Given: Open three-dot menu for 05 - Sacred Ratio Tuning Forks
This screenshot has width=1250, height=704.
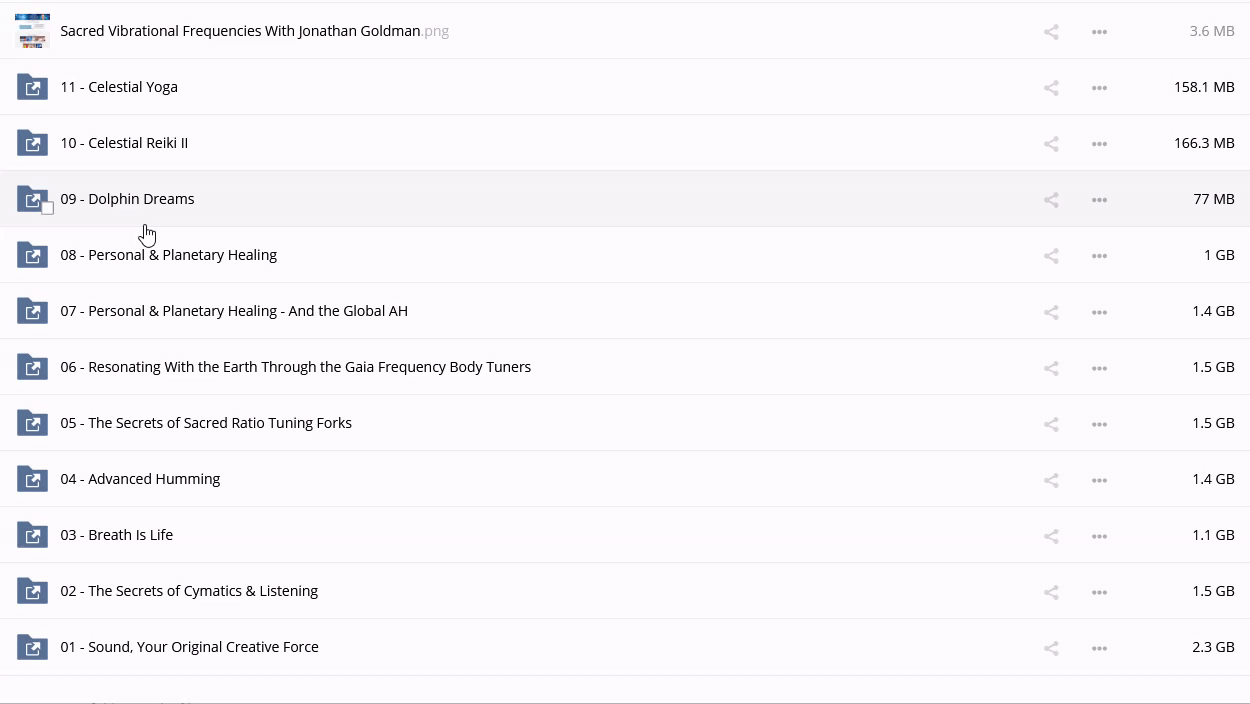Looking at the screenshot, I should (1099, 424).
